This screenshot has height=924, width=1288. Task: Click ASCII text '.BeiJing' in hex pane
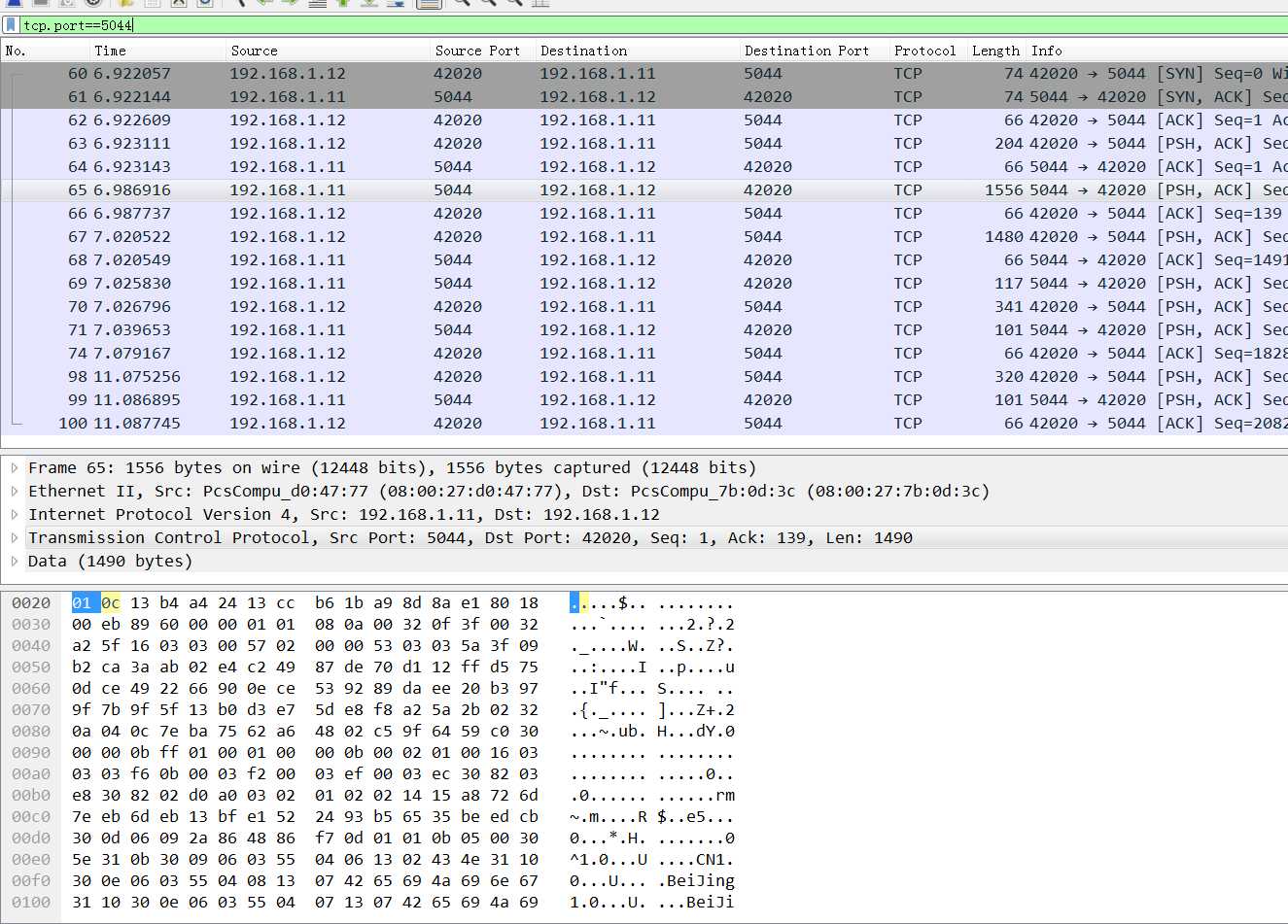click(696, 881)
